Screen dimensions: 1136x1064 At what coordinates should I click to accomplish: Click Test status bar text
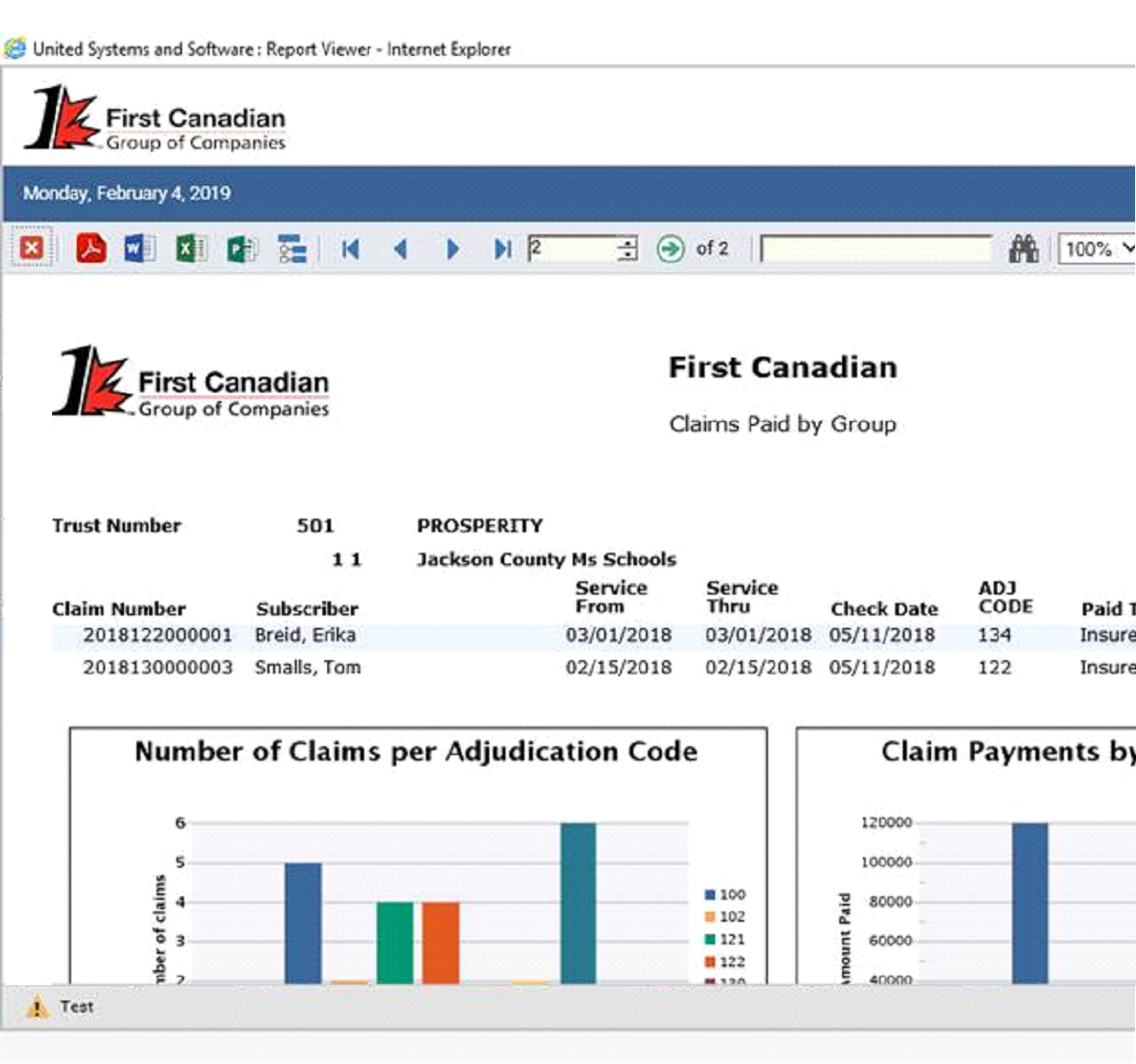[76, 1007]
